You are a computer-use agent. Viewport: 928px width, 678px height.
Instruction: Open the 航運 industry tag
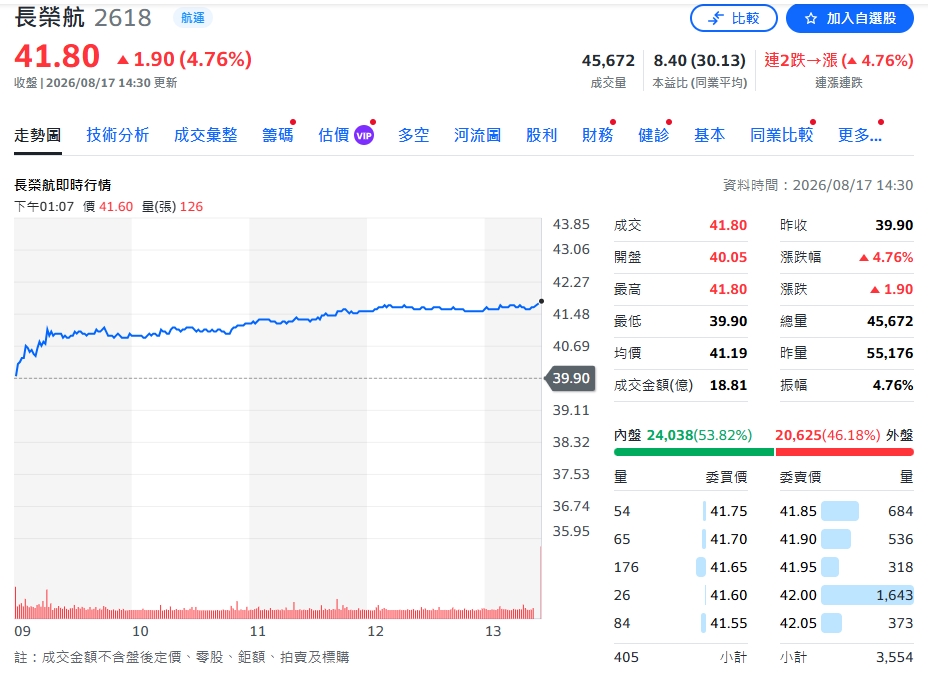pos(193,18)
